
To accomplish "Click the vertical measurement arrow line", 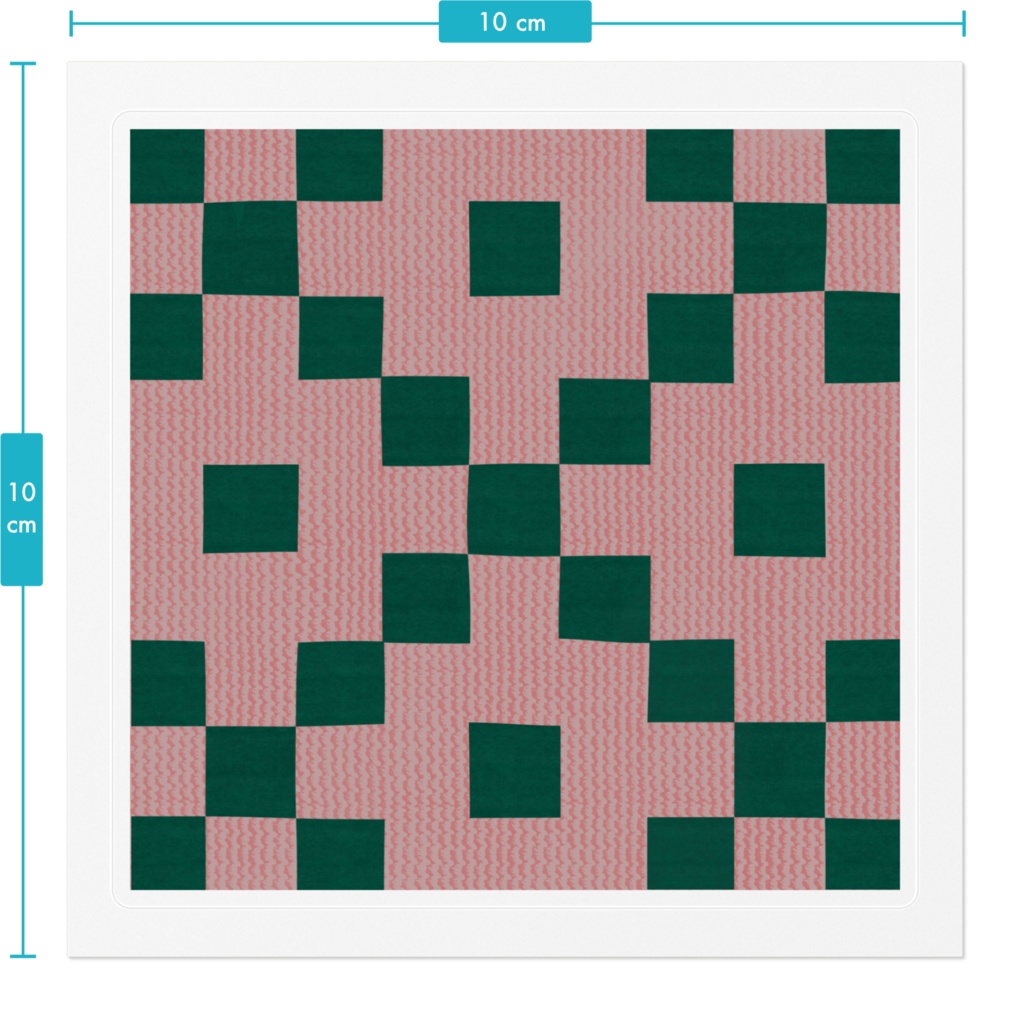I will click(x=23, y=300).
